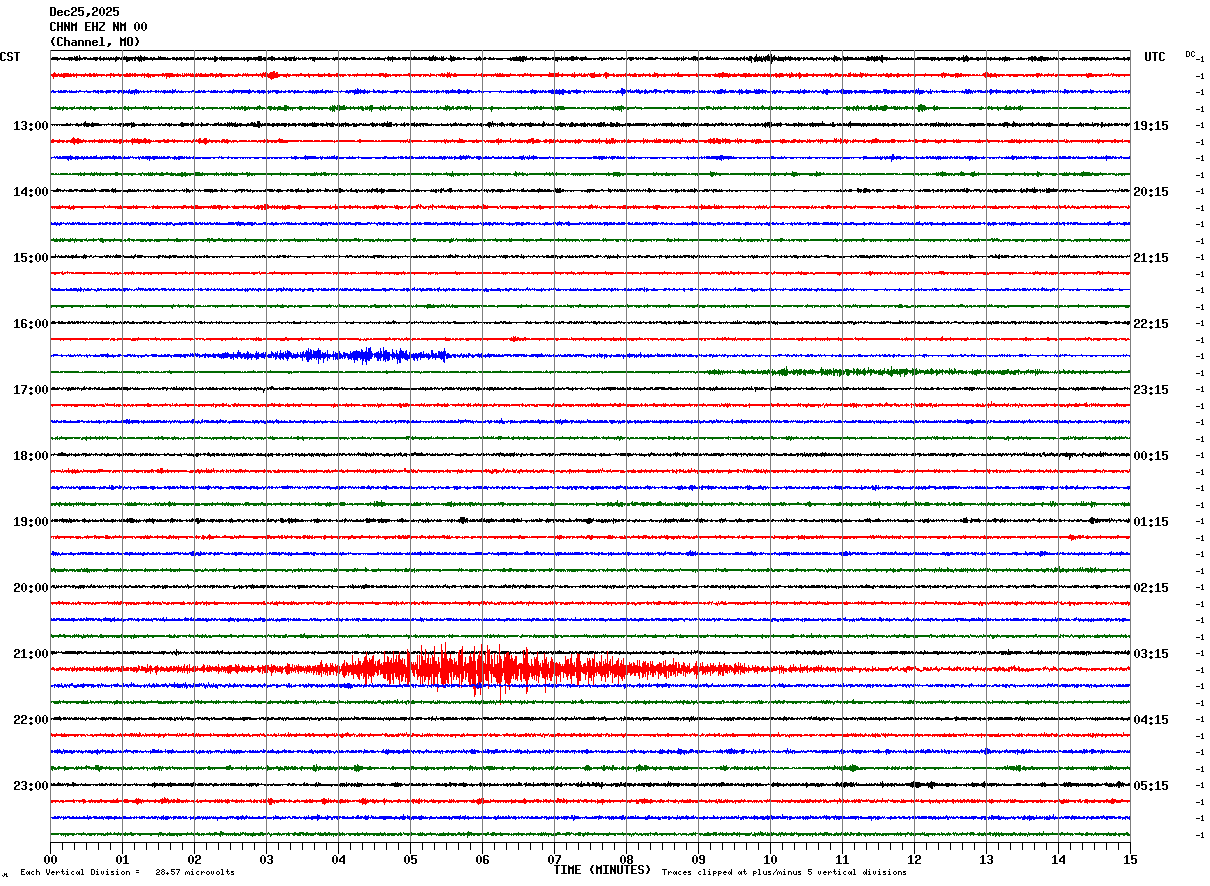The height and width of the screenshot is (886, 1210).
Task: Select the 18:00 CST time label
Action: pyautogui.click(x=31, y=456)
